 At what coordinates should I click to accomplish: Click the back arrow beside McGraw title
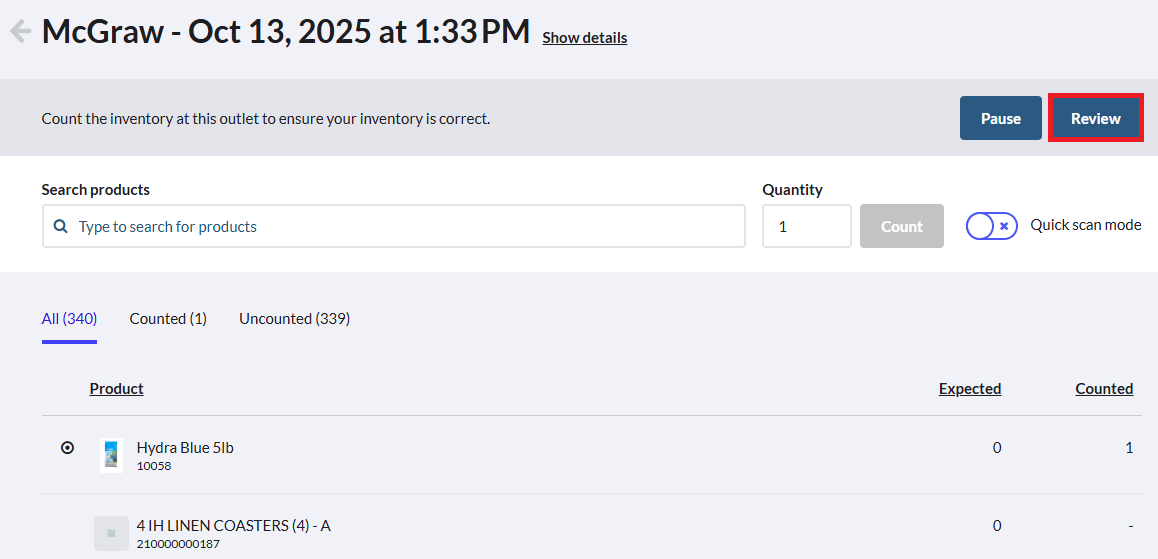click(x=20, y=32)
